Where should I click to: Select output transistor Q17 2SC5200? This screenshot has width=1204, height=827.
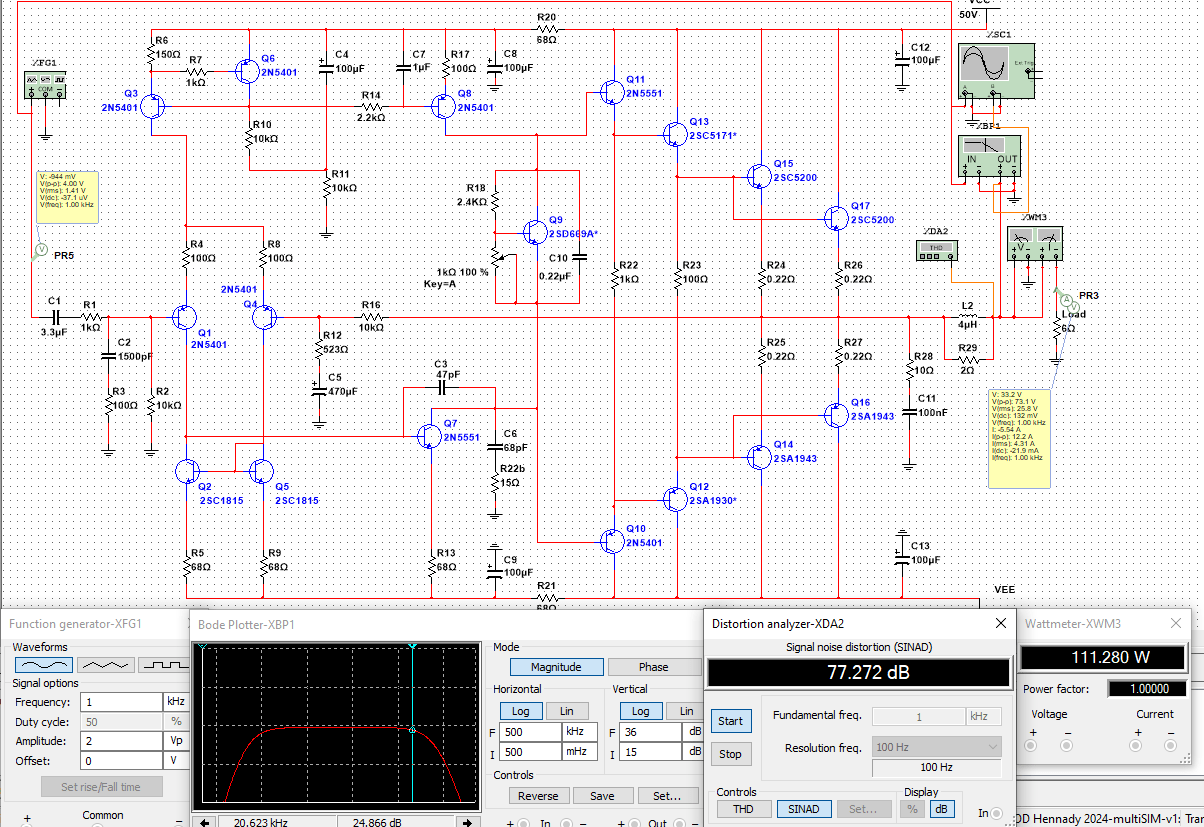836,217
